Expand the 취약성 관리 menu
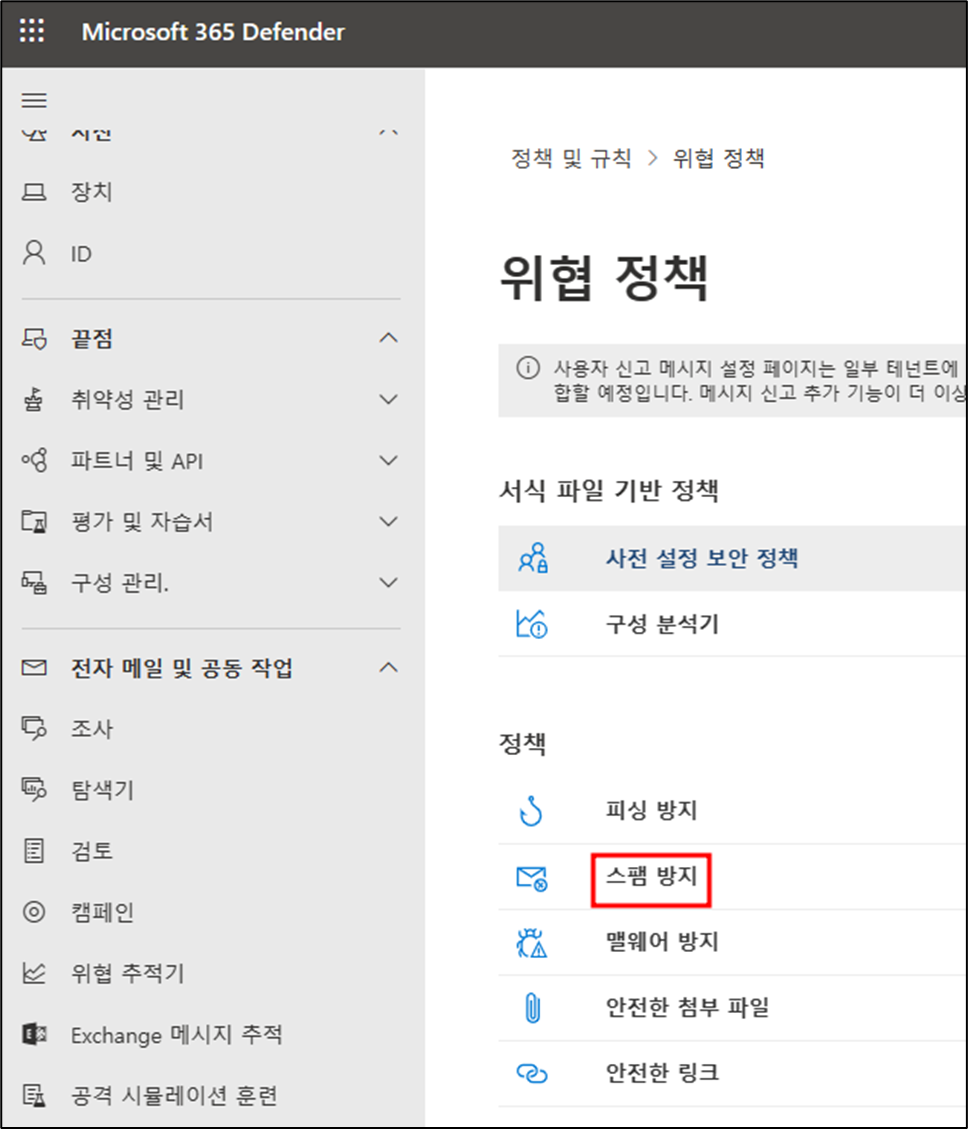Image resolution: width=968 pixels, height=1129 pixels. (389, 400)
